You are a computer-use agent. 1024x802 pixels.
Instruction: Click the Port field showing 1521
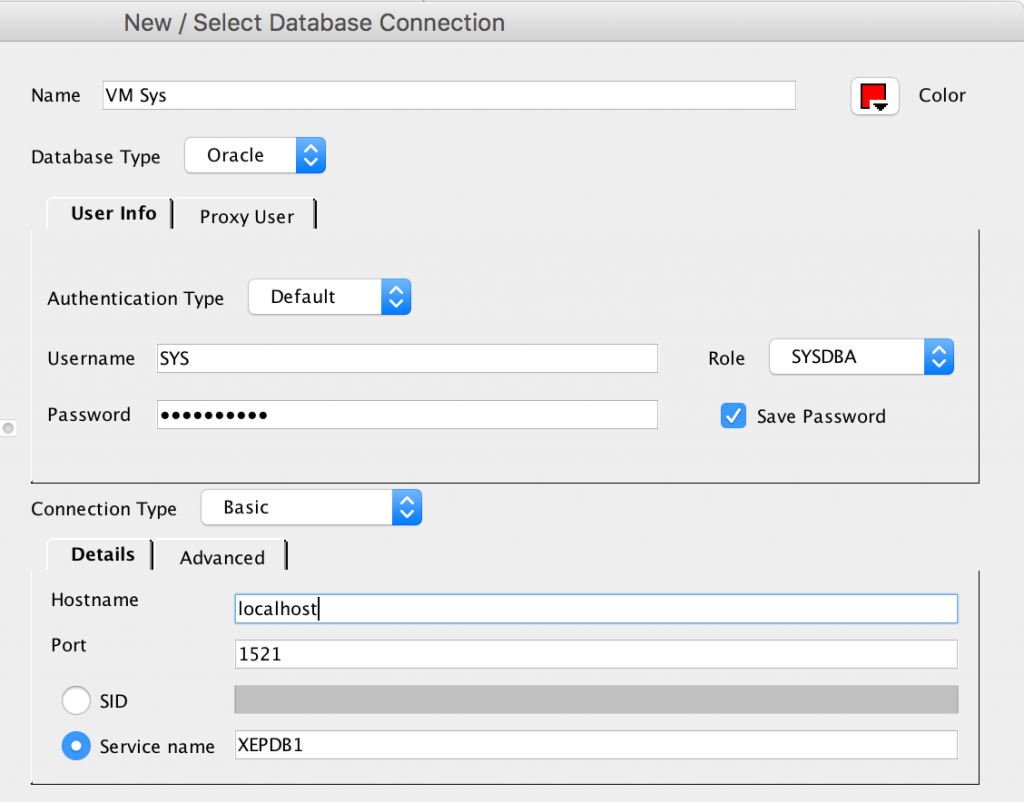point(595,654)
